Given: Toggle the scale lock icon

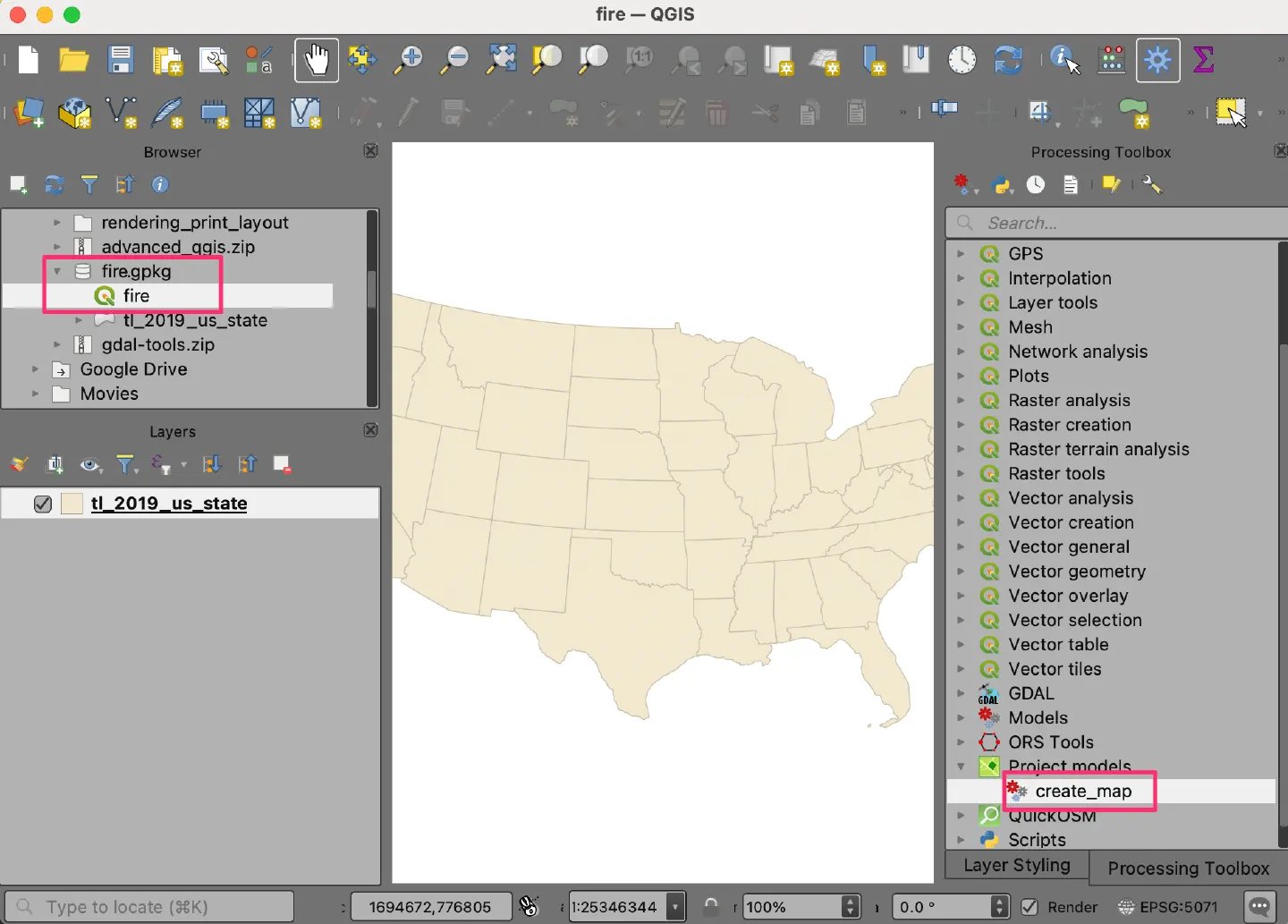Looking at the screenshot, I should point(711,907).
